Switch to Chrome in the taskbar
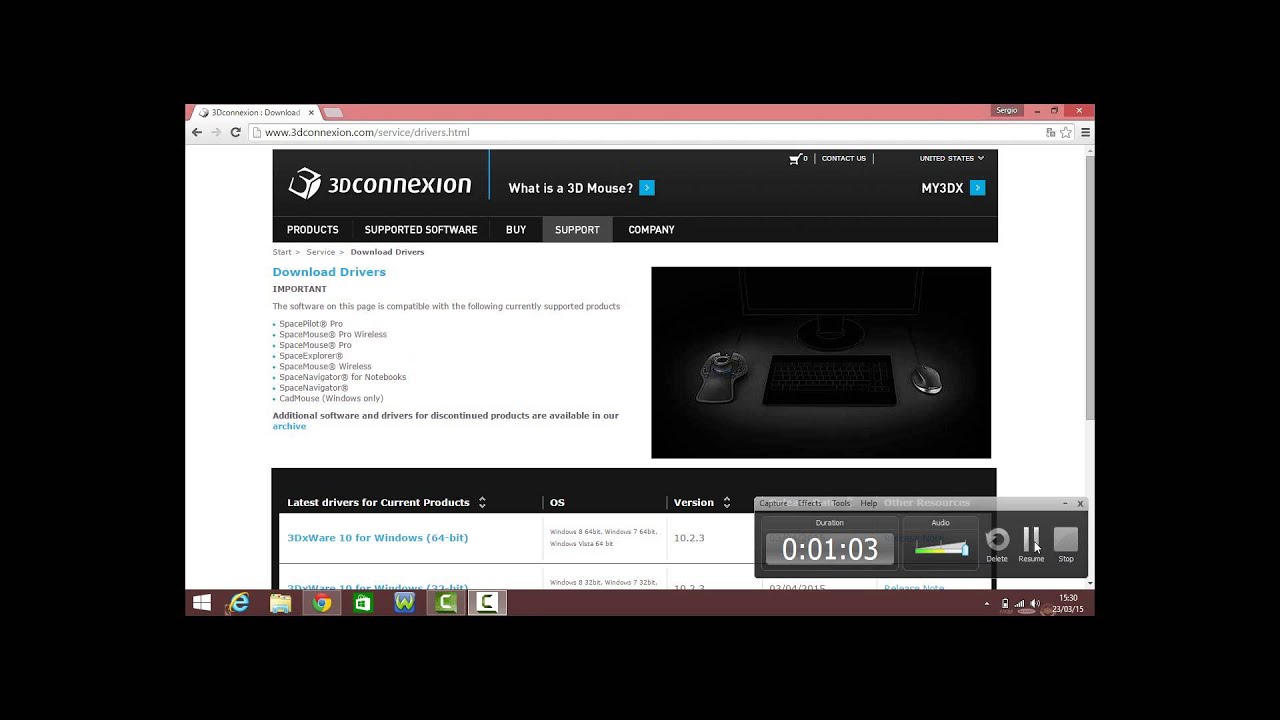1280x720 pixels. click(x=321, y=603)
